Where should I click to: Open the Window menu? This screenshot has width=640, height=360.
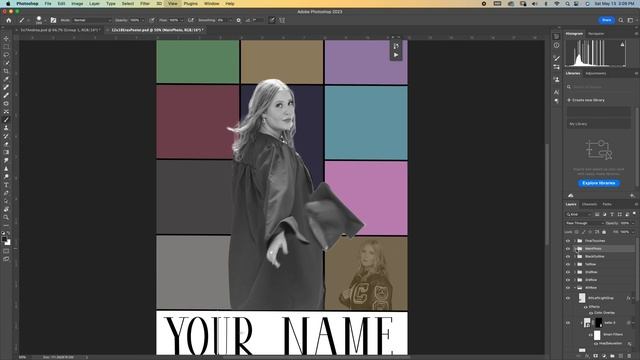click(211, 4)
